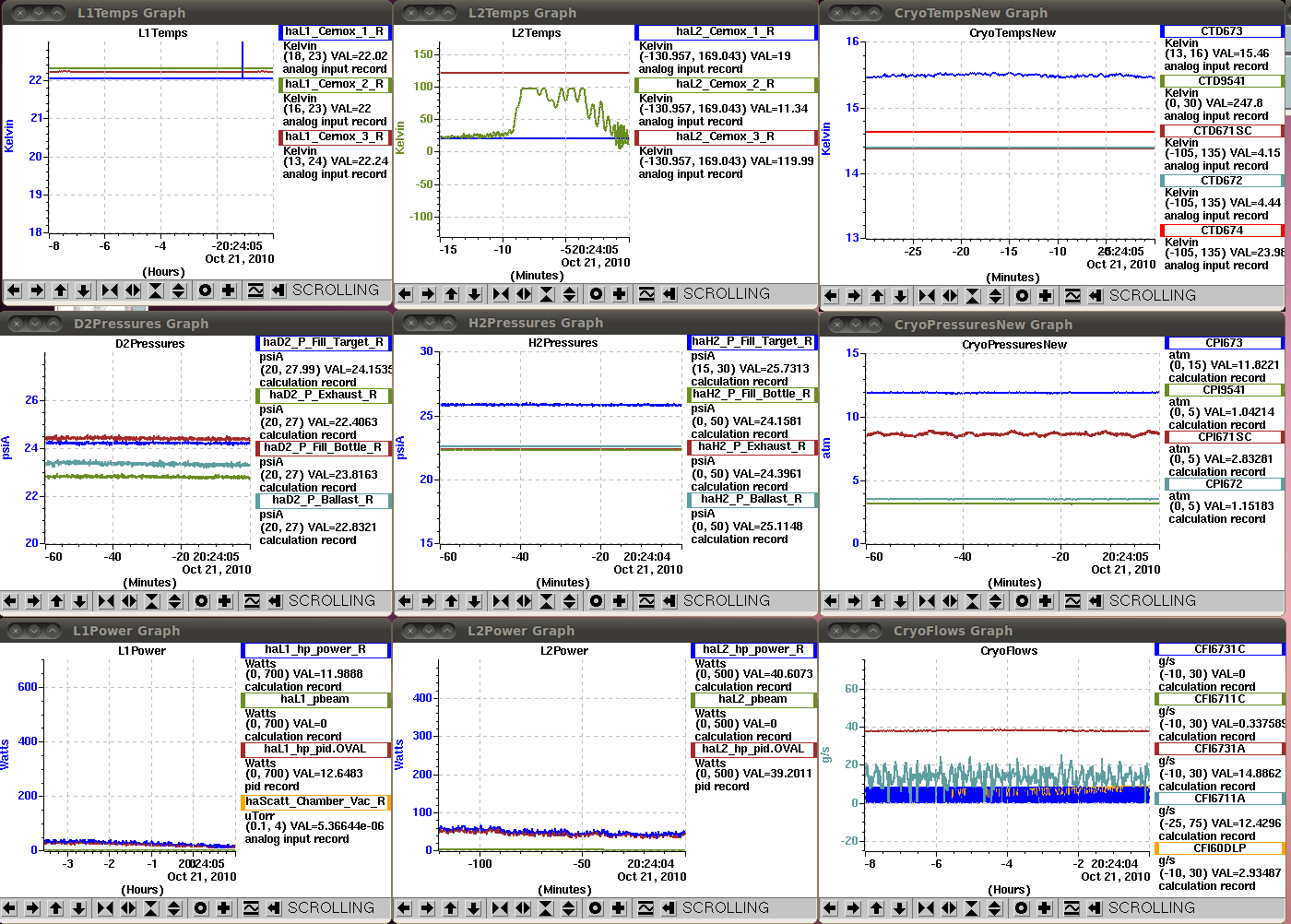Select CPI673 legend entry
The image size is (1291, 924).
pos(1225,343)
